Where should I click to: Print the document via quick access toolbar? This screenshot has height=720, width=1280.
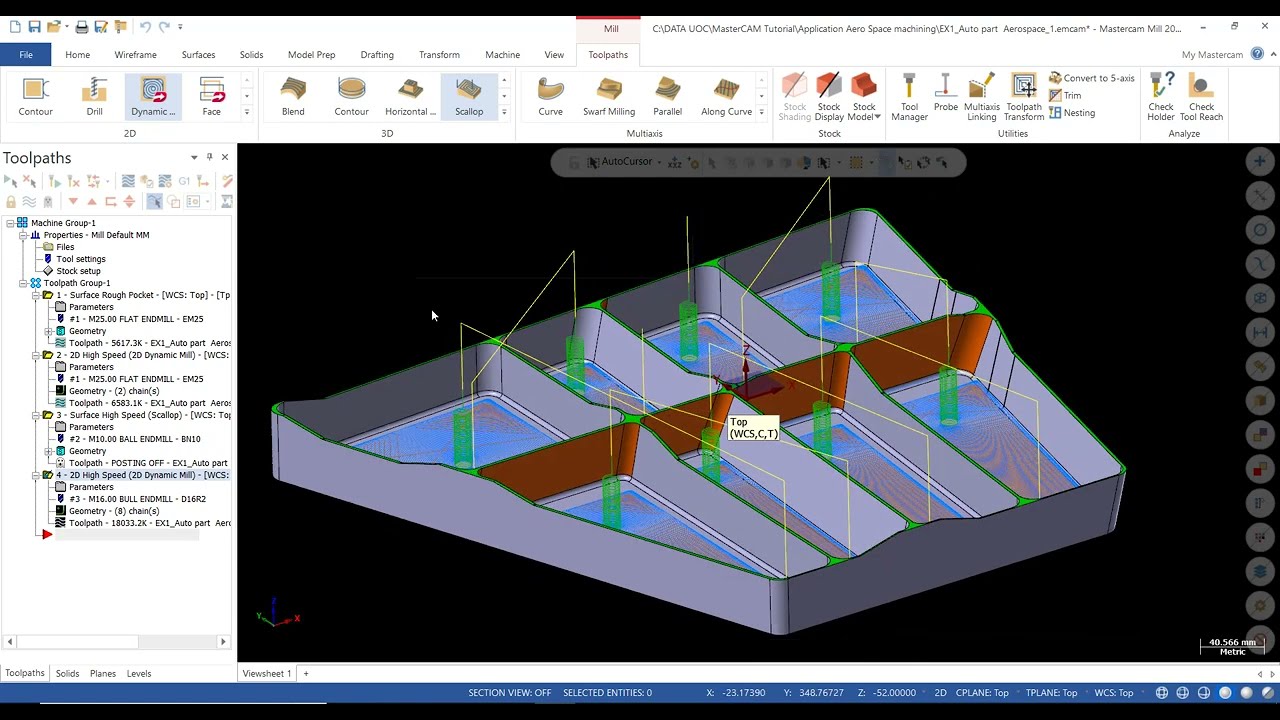[82, 27]
